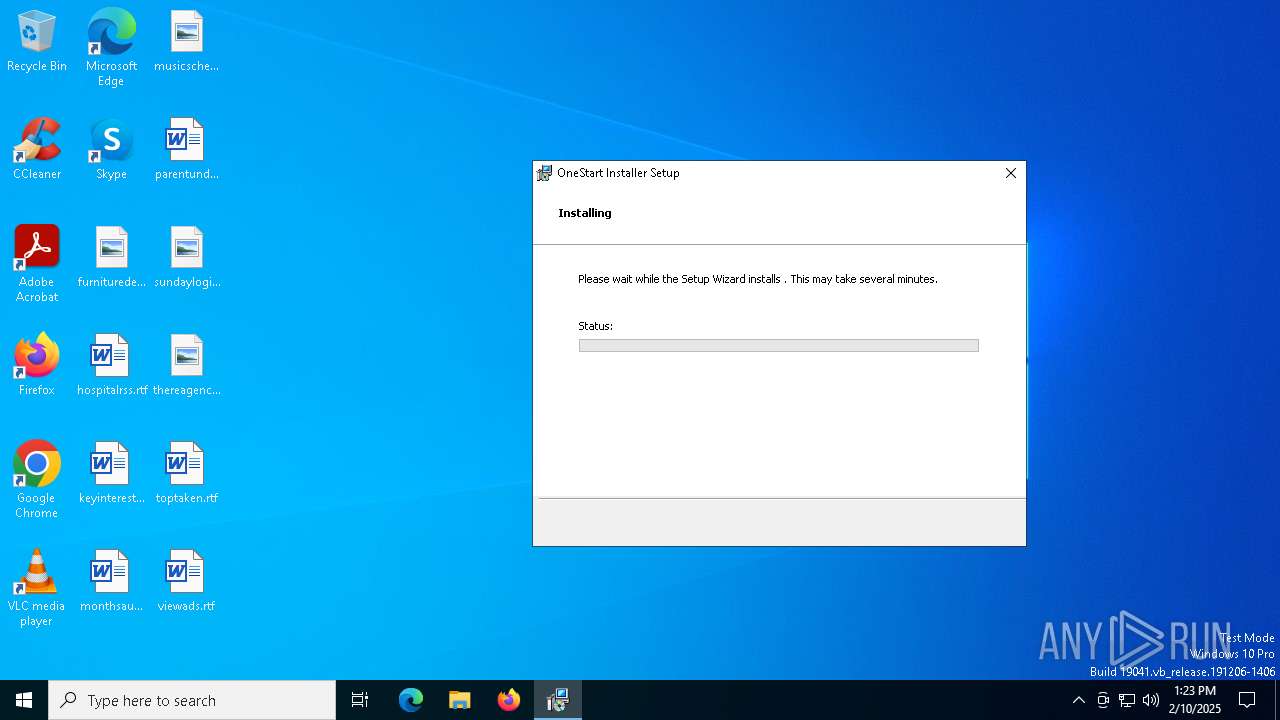1280x720 pixels.
Task: Open VLC media player desktop shortcut
Action: click(x=37, y=588)
